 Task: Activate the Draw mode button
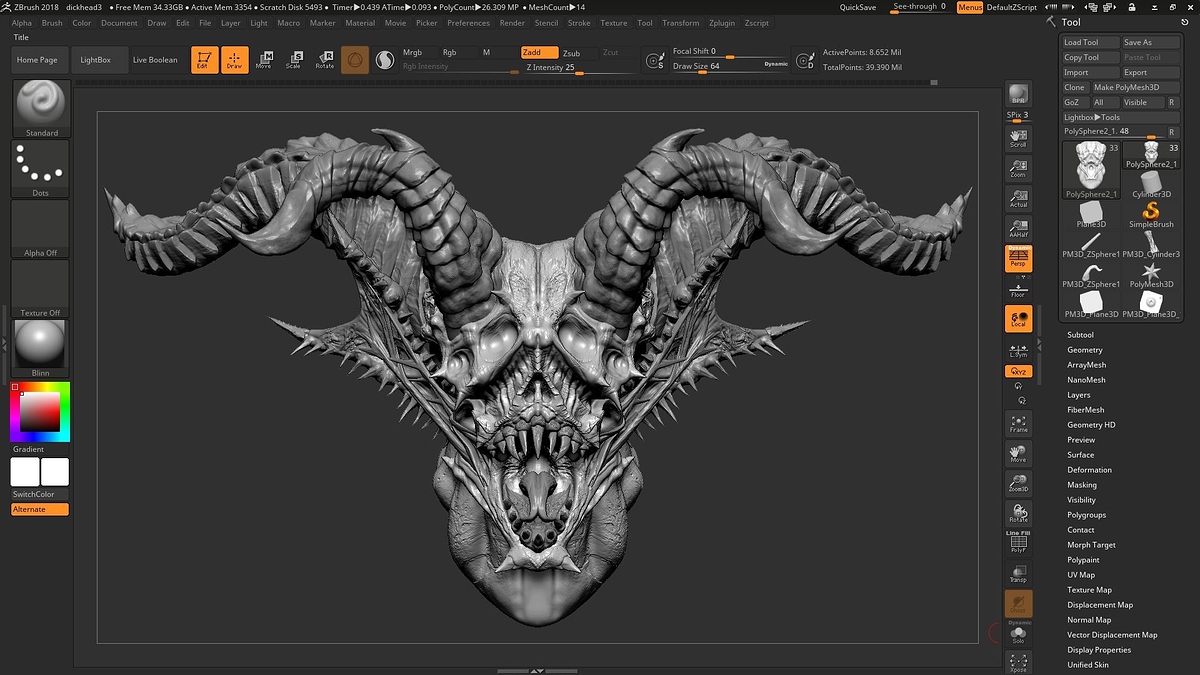[234, 60]
